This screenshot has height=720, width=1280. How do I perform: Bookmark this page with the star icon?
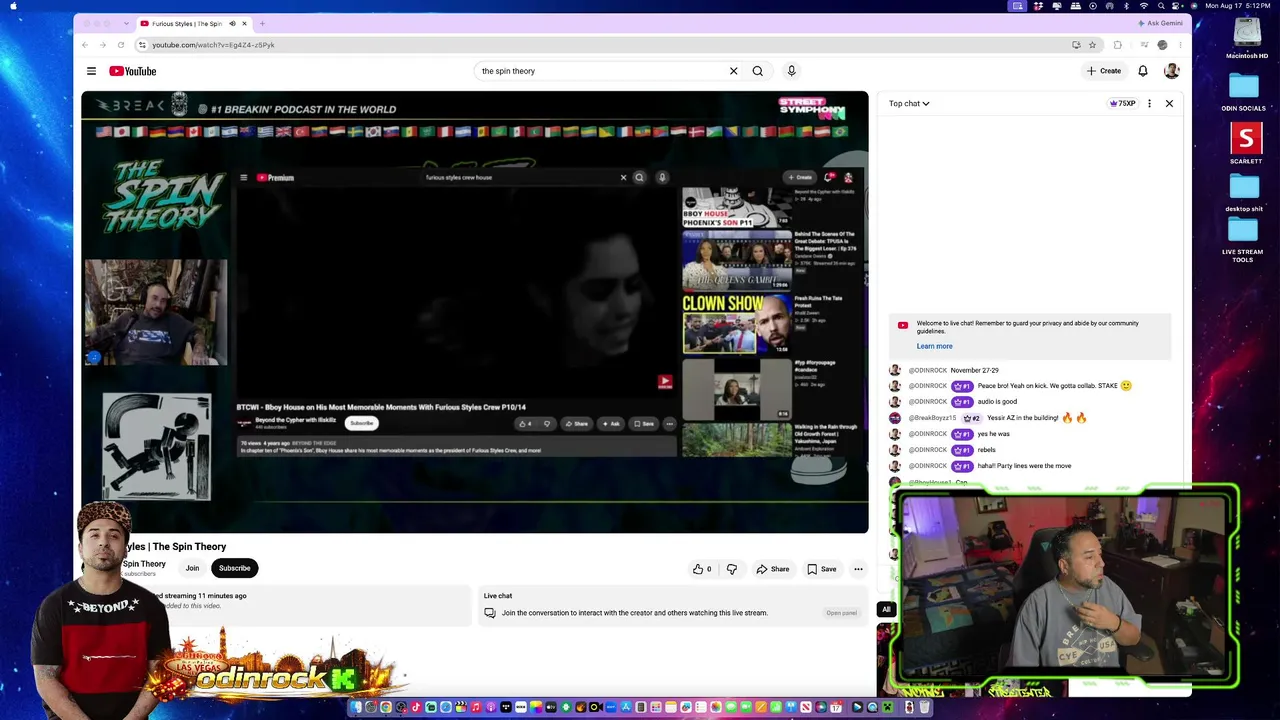point(1092,45)
